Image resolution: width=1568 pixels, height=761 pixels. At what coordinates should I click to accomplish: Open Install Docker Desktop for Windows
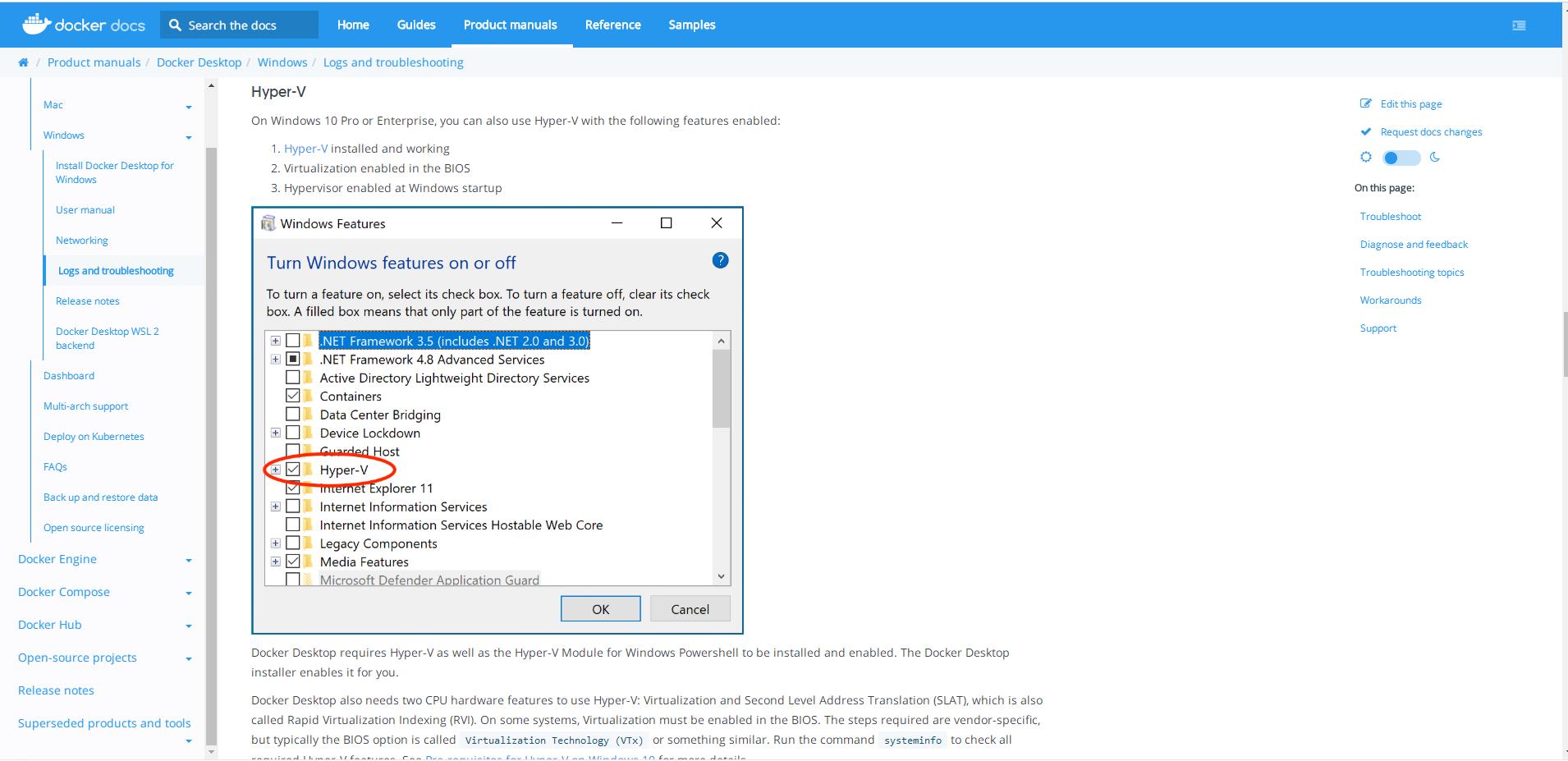[115, 172]
